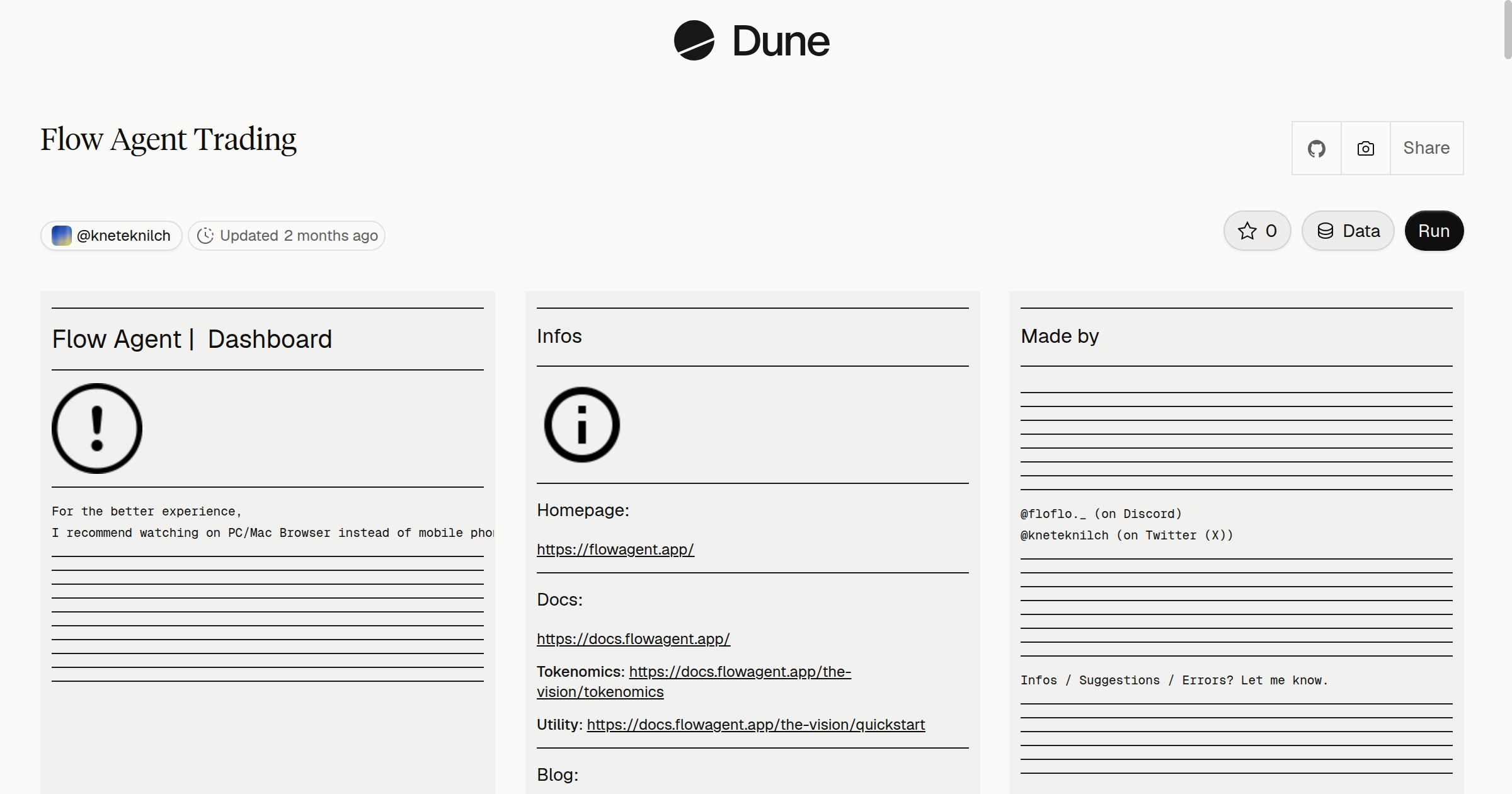The height and width of the screenshot is (794, 1512).
Task: Click the 'Made by' heading
Action: pyautogui.click(x=1060, y=336)
